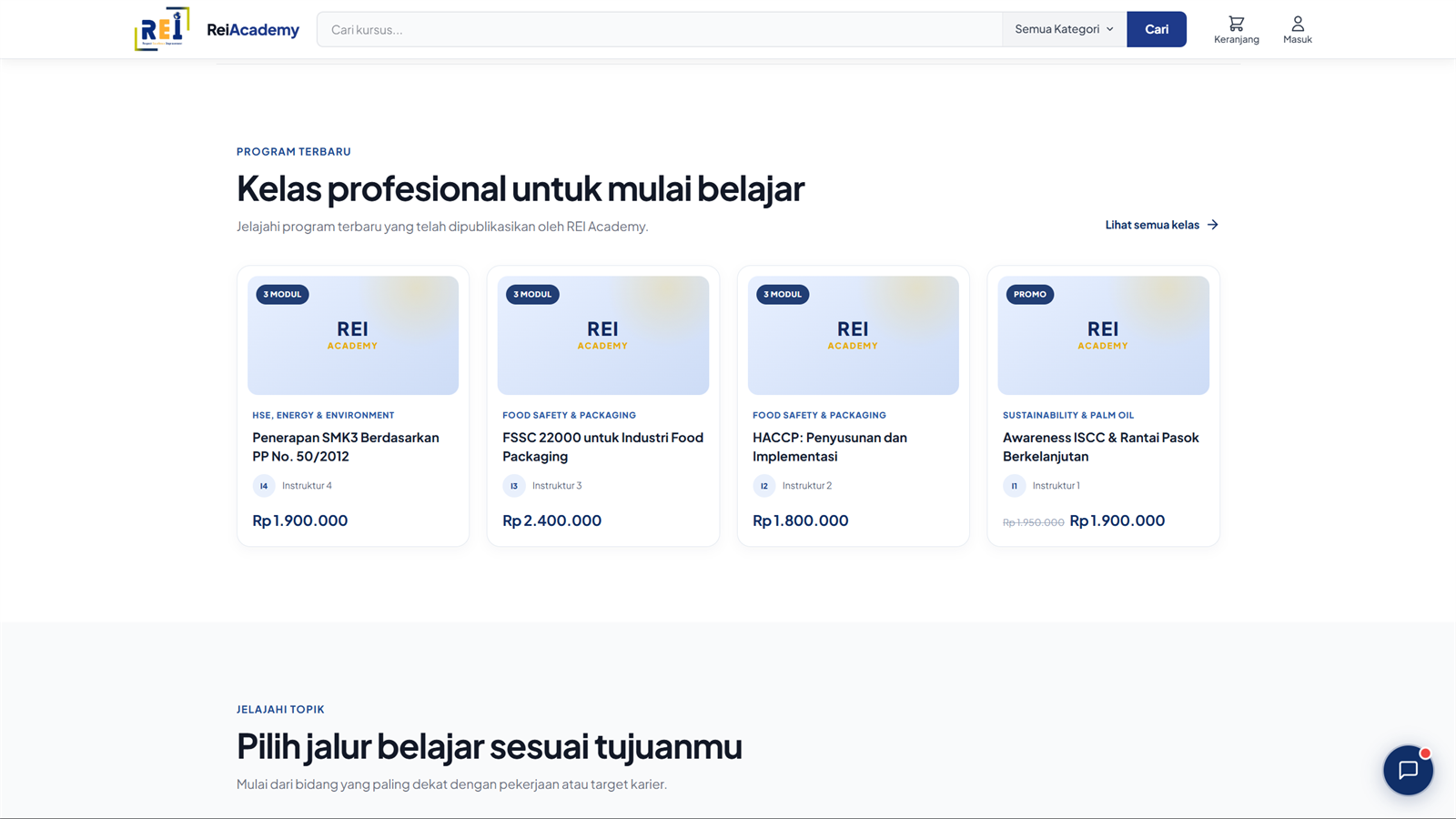Select the Sustainability & Palm Oil category label

pos(1068,415)
